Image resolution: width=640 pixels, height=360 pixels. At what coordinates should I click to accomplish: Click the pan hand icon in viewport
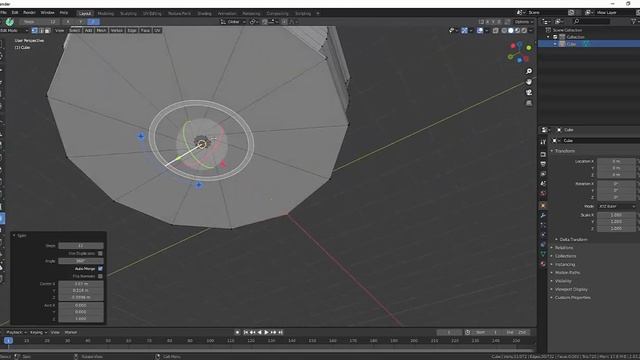click(529, 82)
